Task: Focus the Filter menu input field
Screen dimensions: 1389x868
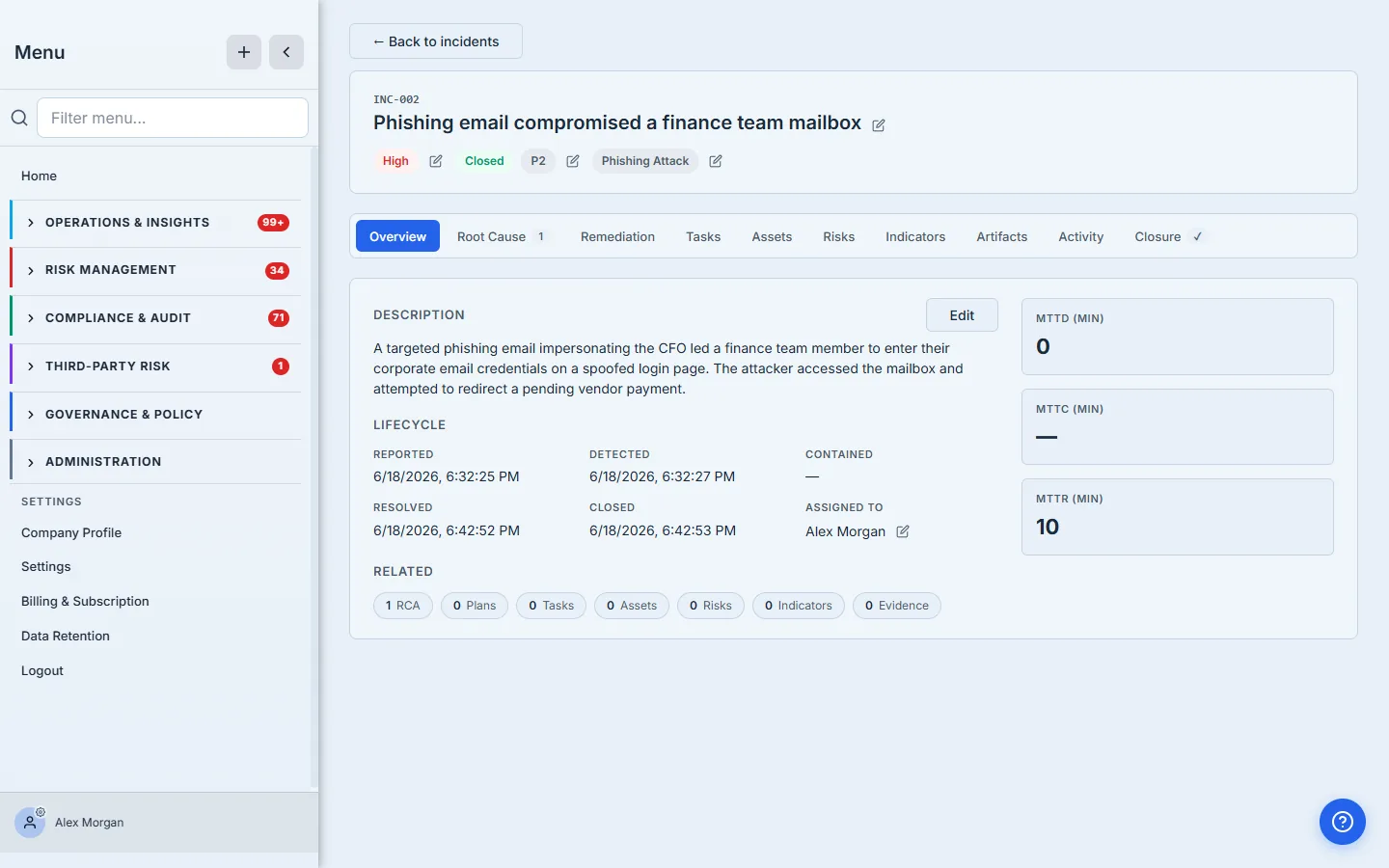Action: pyautogui.click(x=173, y=118)
